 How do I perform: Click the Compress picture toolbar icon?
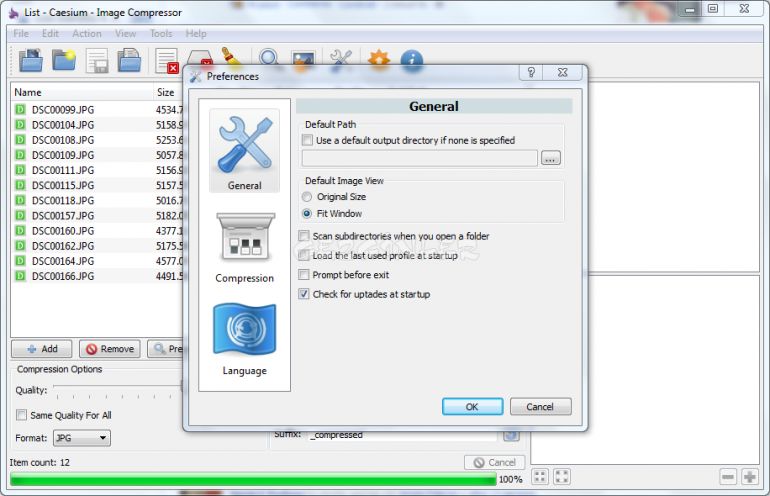303,58
